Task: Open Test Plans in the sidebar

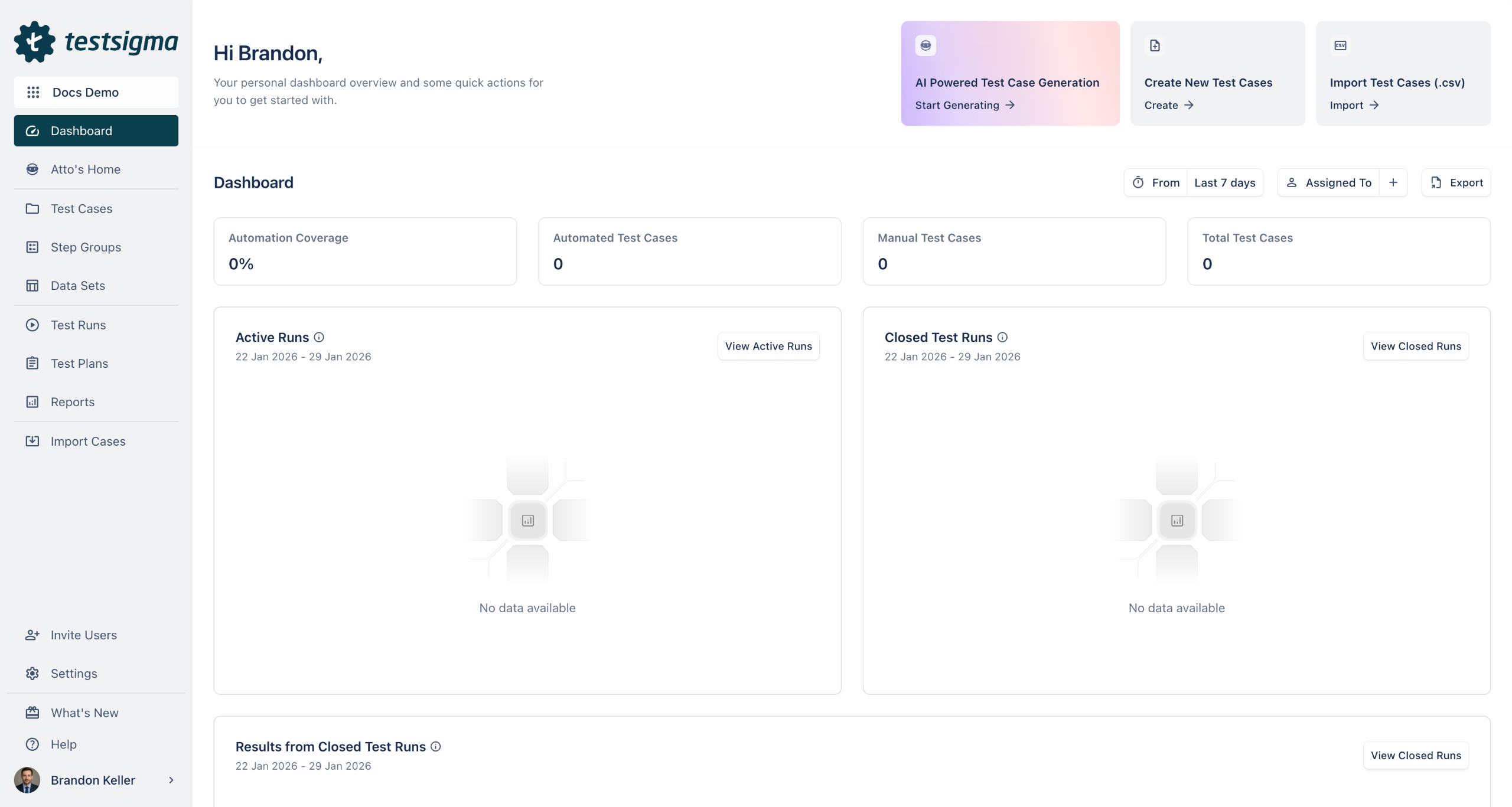Action: (79, 364)
